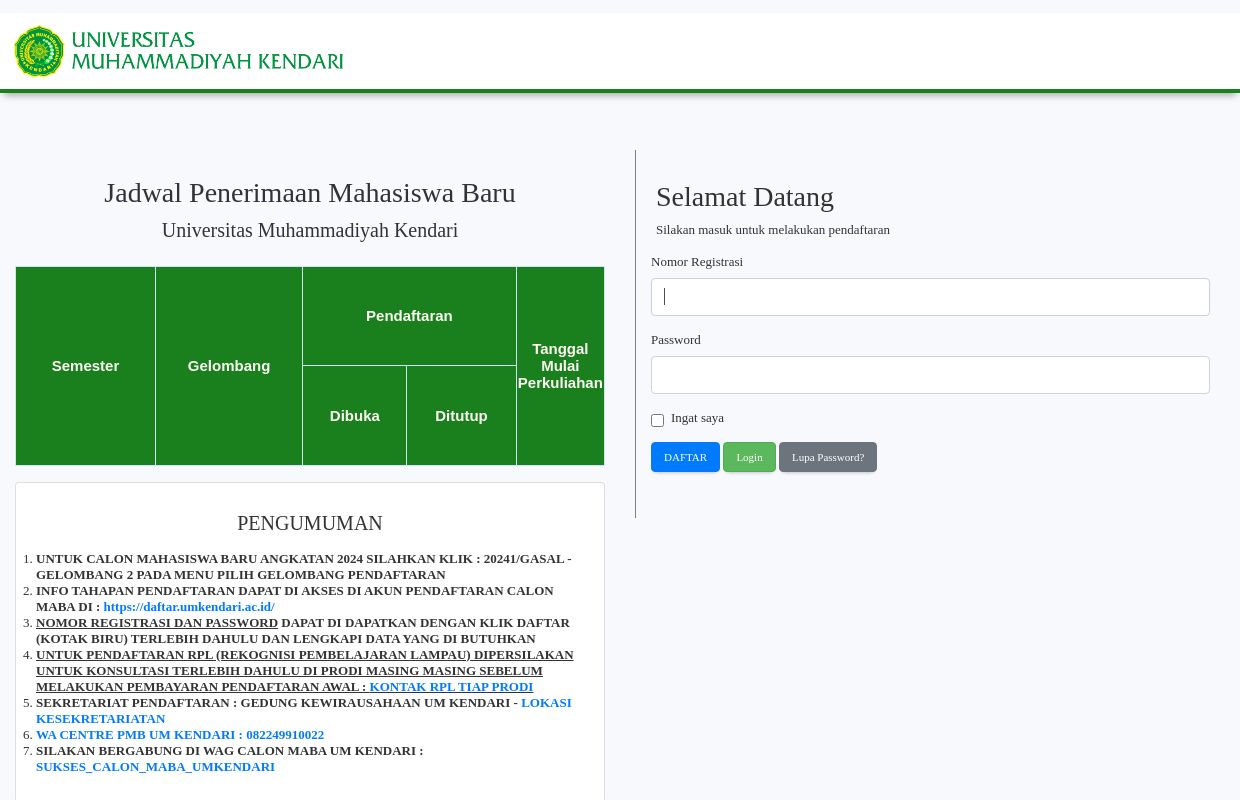
Task: Enable the Ingat saya checkbox
Action: coord(657,420)
